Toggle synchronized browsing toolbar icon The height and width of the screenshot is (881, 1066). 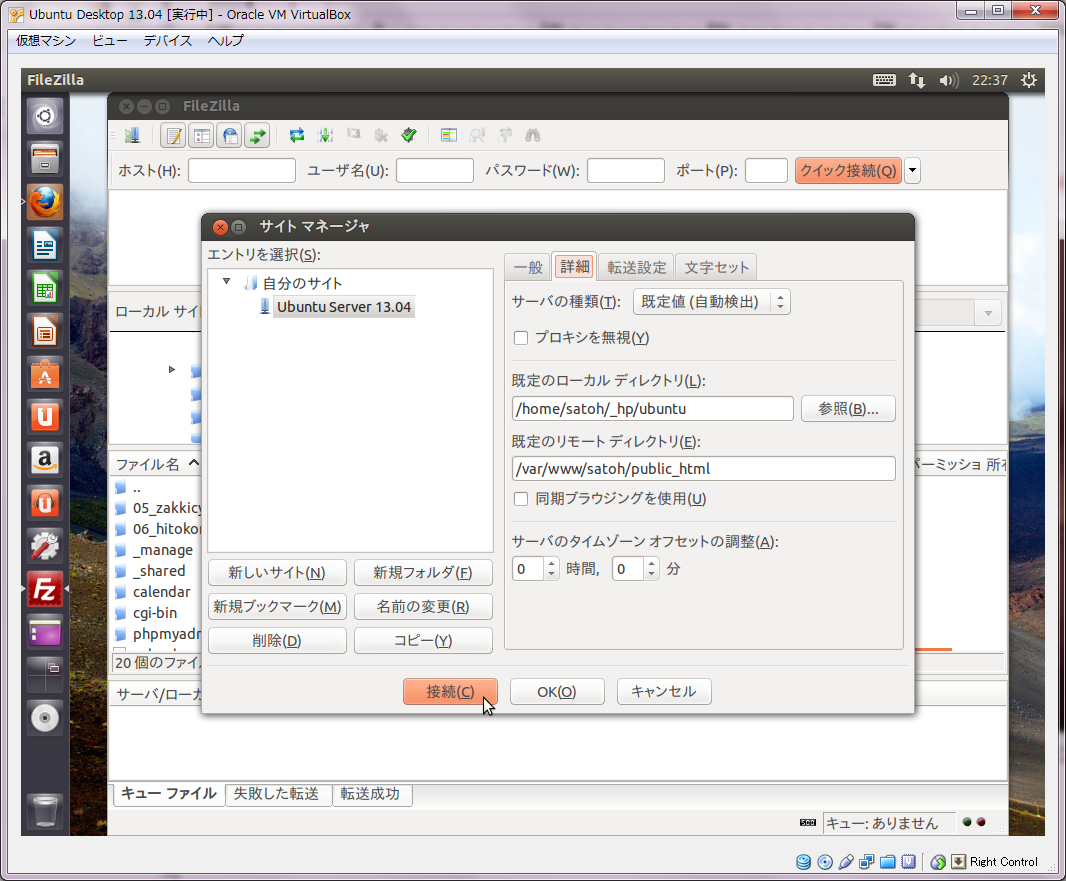505,135
